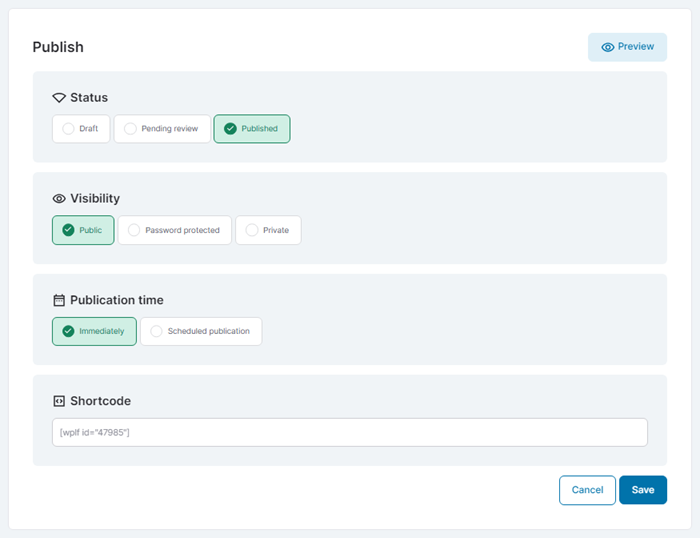Select the Pending review status
The width and height of the screenshot is (700, 538).
[162, 129]
